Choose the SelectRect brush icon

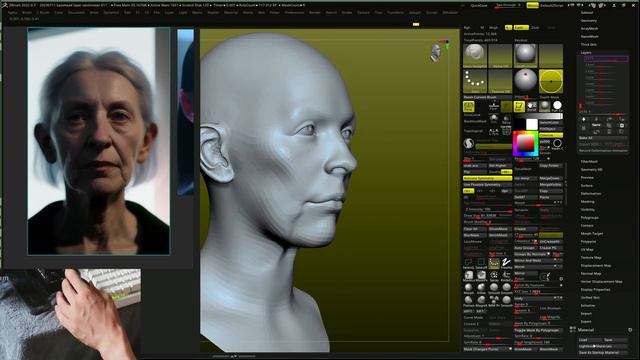coord(482,263)
